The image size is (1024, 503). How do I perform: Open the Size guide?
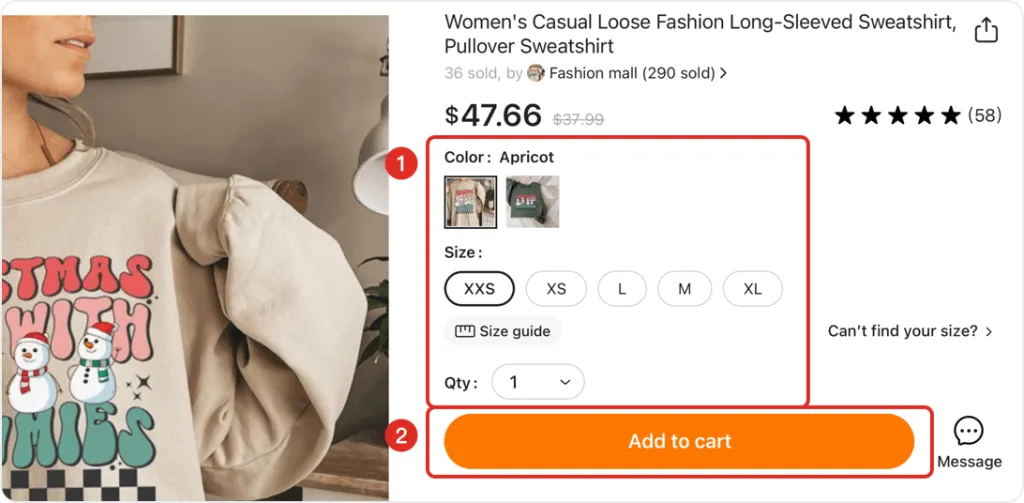pyautogui.click(x=504, y=331)
